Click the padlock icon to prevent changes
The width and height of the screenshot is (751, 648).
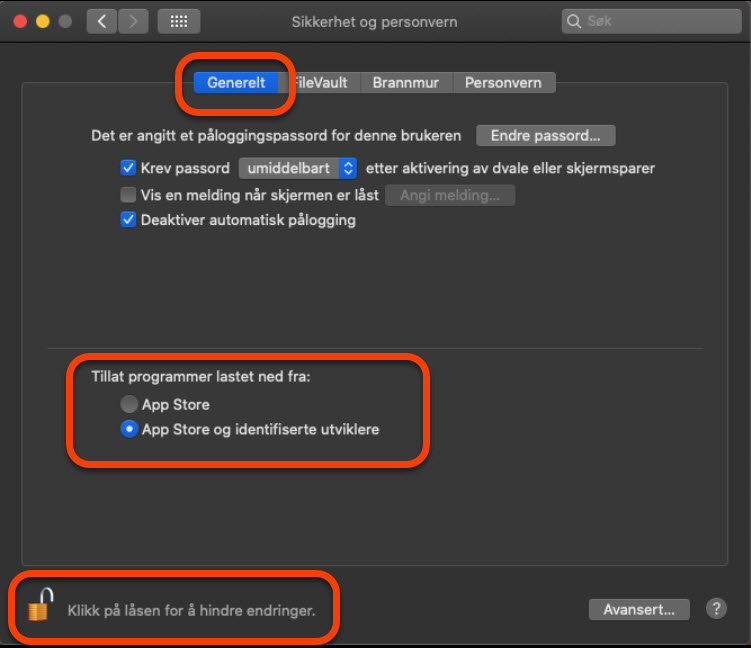click(x=40, y=605)
